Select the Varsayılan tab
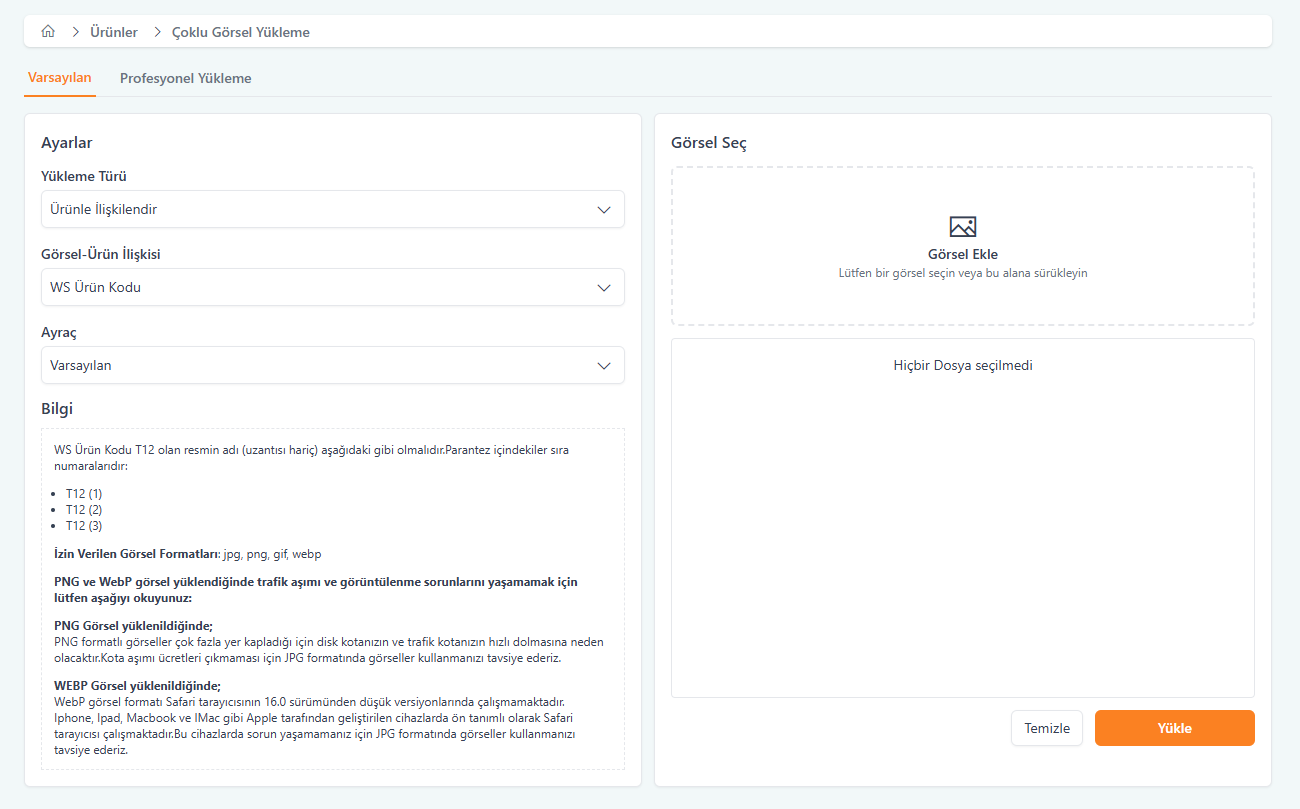 (x=60, y=78)
